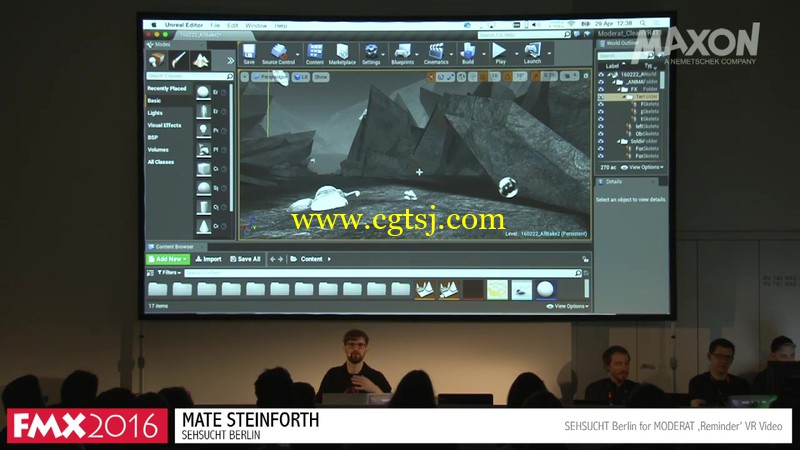Collapse the FX folder in outliner
Viewport: 800px width, 450px height.
(618, 89)
